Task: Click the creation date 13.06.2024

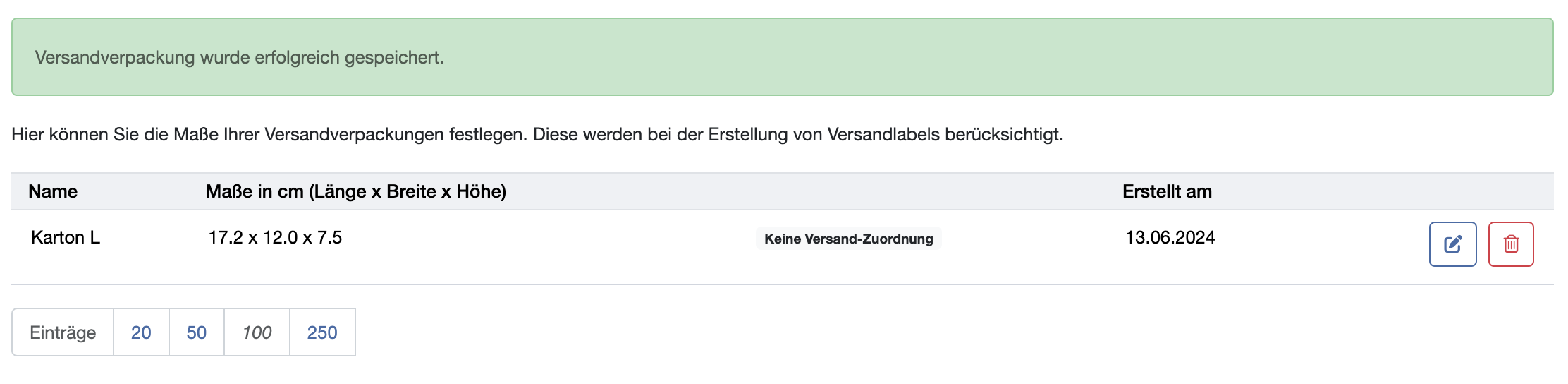Action: (x=1170, y=237)
